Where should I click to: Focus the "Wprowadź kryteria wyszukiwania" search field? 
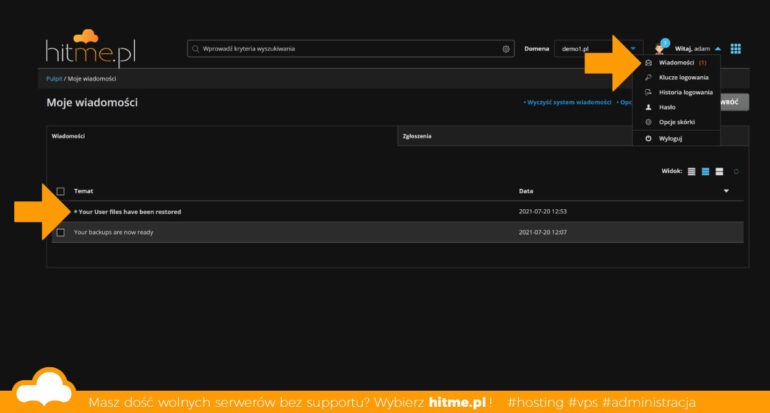(x=351, y=49)
